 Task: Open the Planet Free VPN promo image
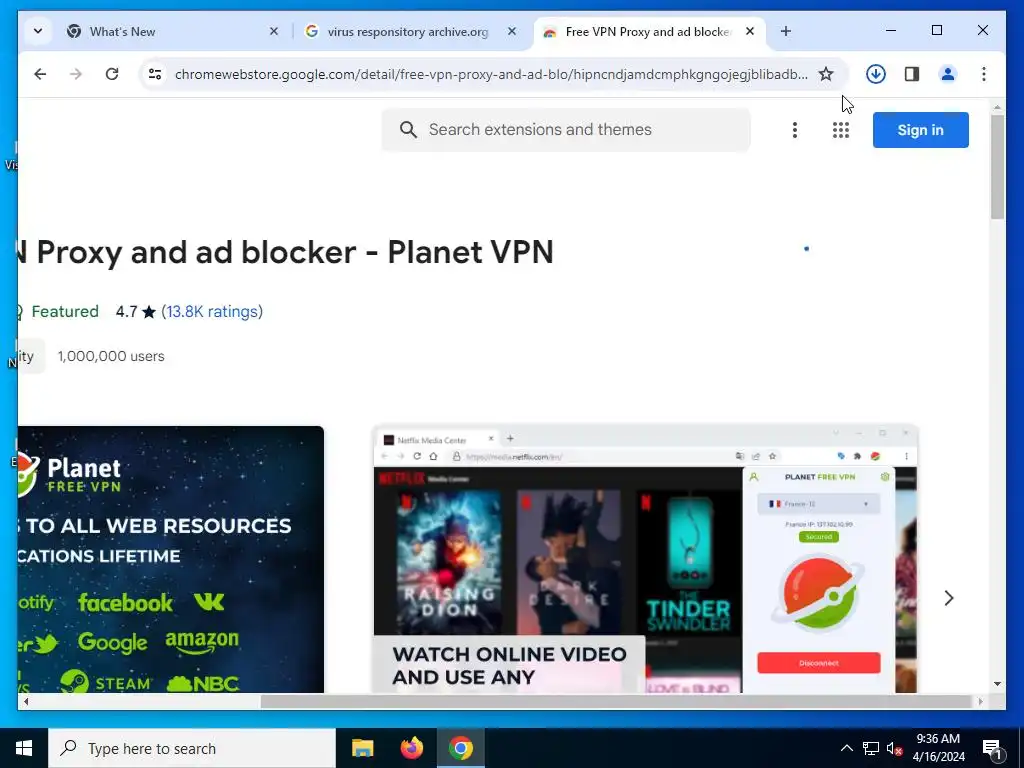(x=170, y=559)
